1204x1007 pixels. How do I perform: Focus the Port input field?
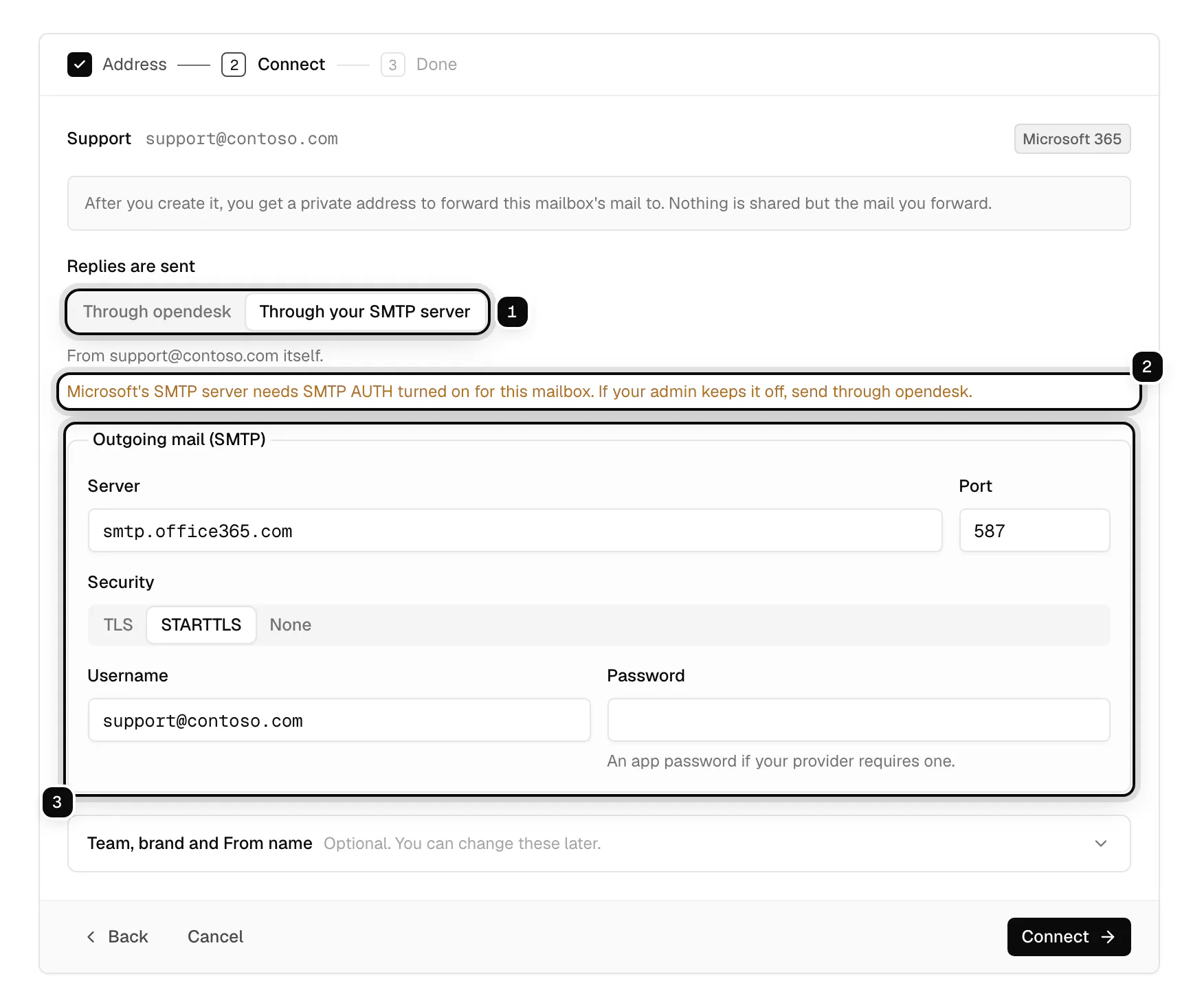1035,530
